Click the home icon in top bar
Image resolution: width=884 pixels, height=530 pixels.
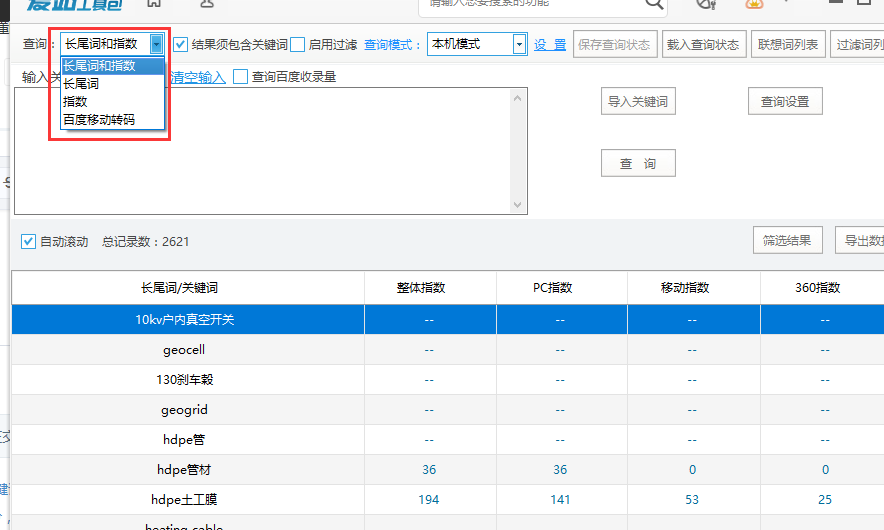click(x=154, y=4)
